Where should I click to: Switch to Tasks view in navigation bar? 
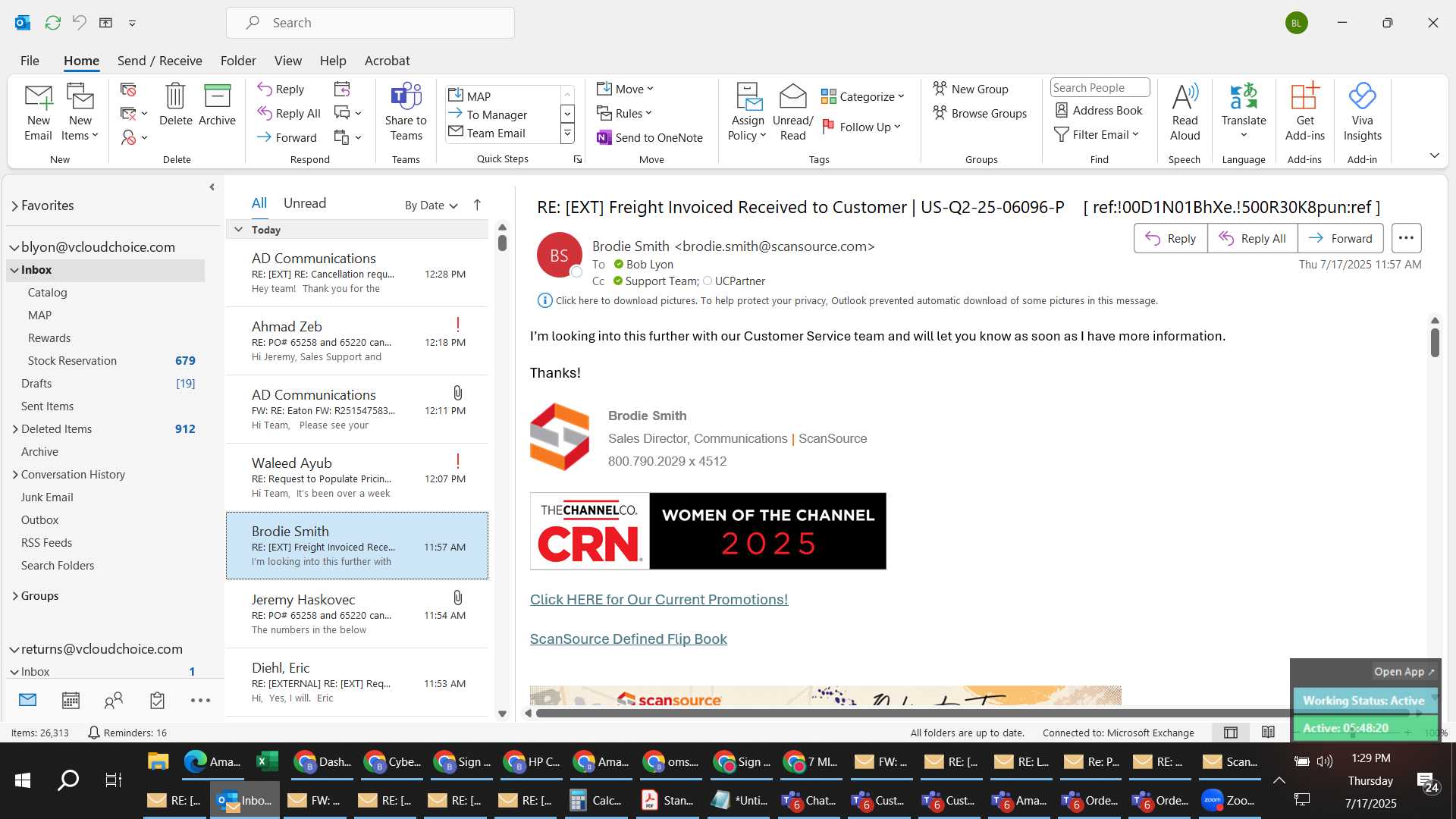[157, 700]
